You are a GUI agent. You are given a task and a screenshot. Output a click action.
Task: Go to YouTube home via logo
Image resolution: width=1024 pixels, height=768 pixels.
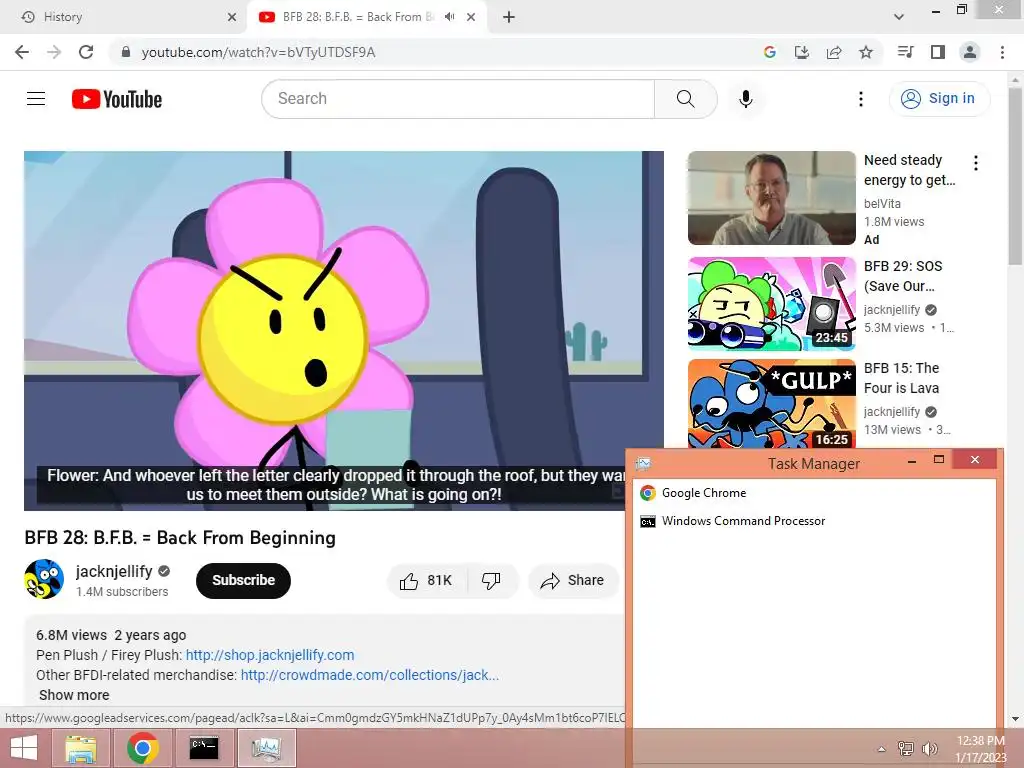(117, 99)
